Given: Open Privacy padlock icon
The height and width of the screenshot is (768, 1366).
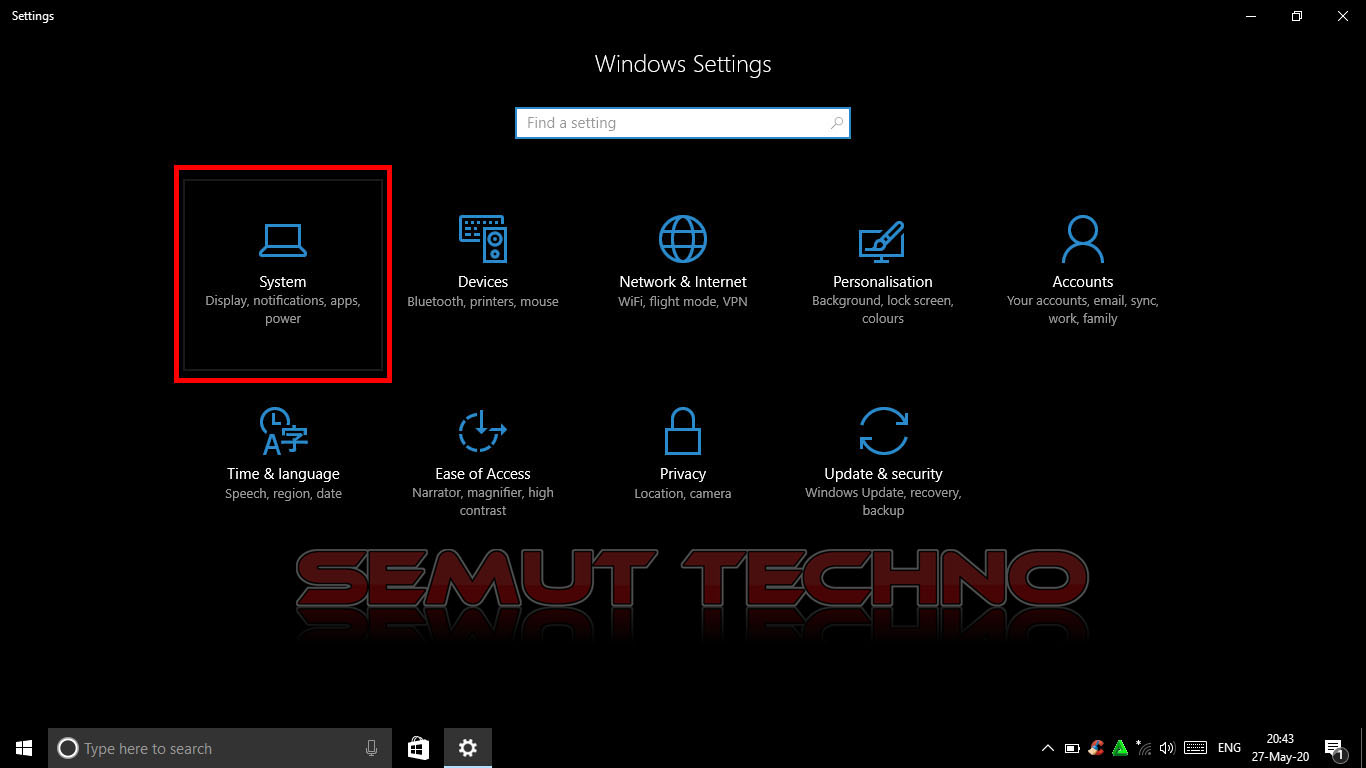Looking at the screenshot, I should (683, 431).
